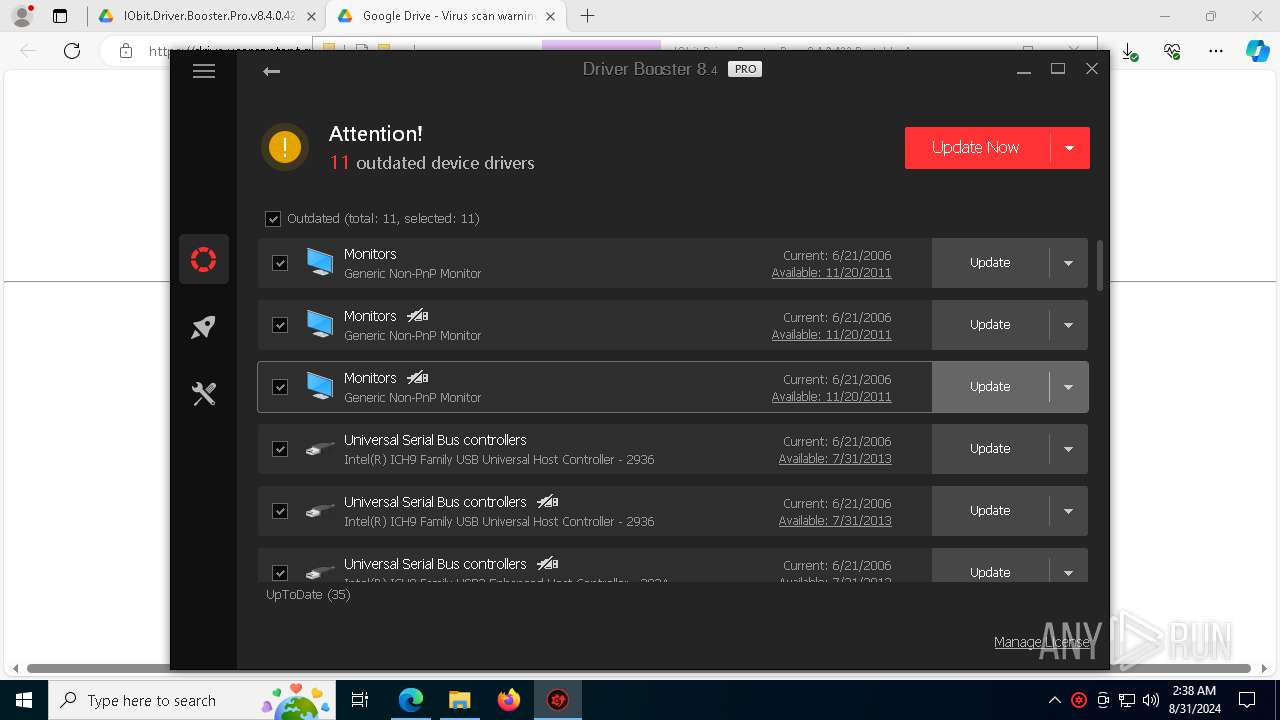Open Task View on the taskbar
This screenshot has height=720, width=1280.
coord(360,700)
